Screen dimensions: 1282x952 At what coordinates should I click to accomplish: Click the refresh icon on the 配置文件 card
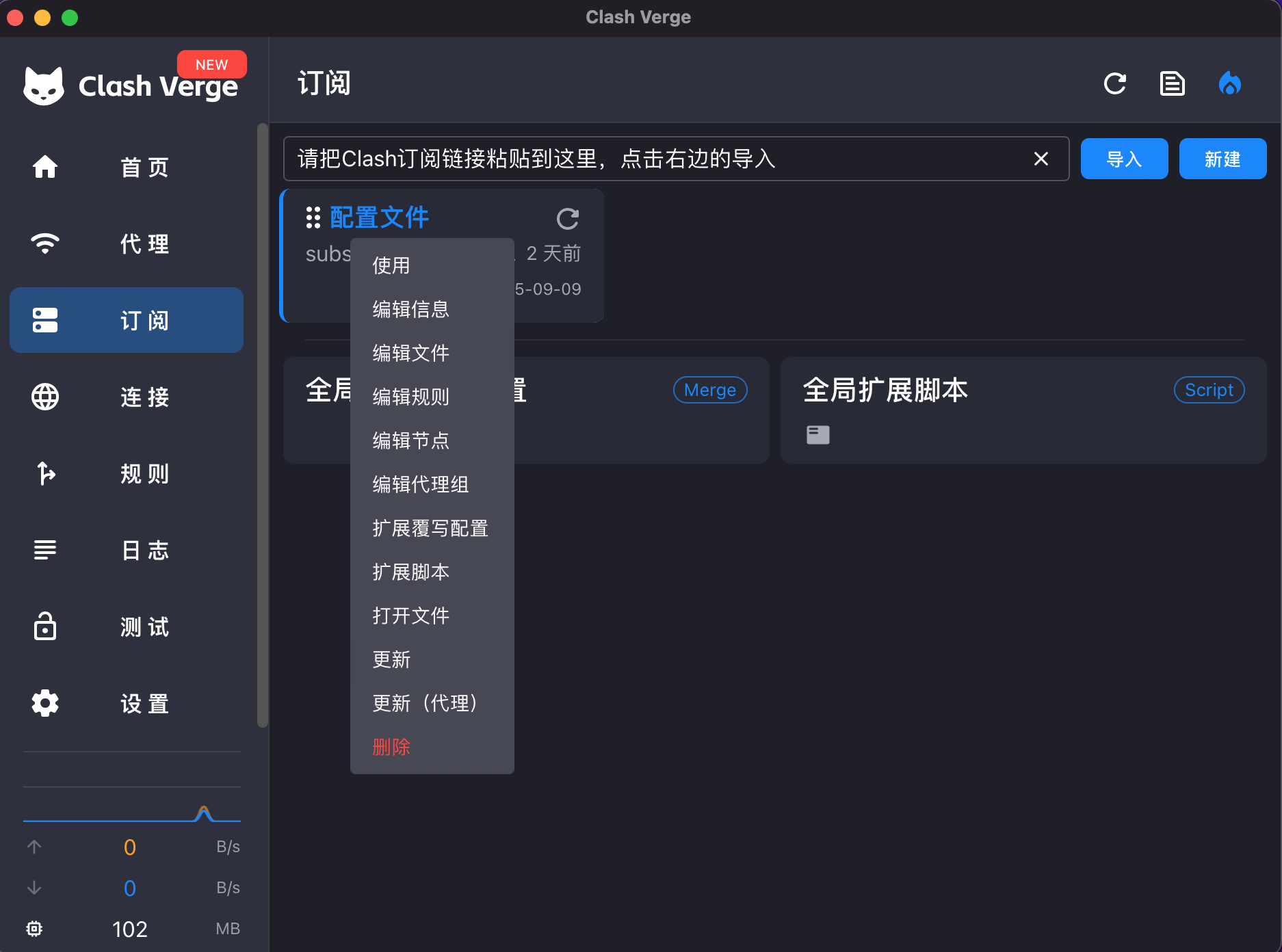pos(567,219)
